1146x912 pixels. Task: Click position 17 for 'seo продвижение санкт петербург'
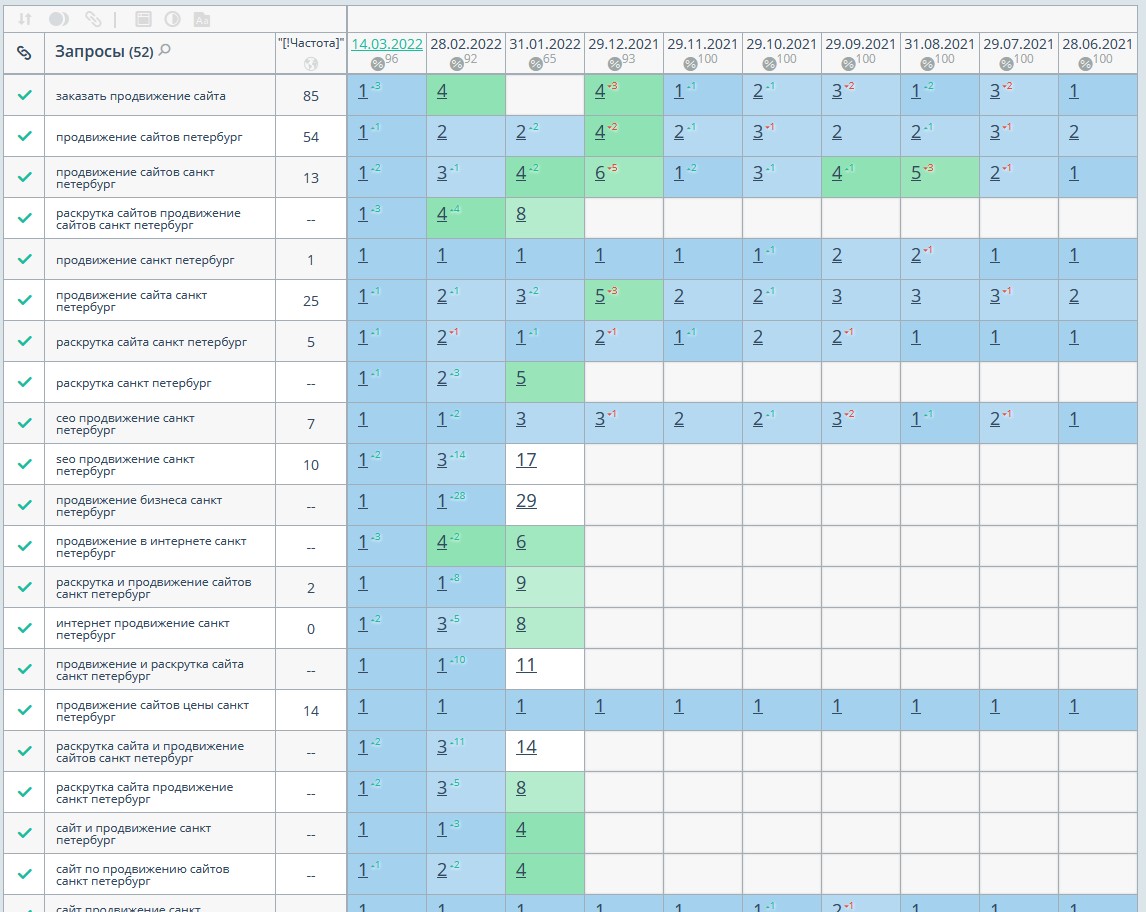point(526,460)
